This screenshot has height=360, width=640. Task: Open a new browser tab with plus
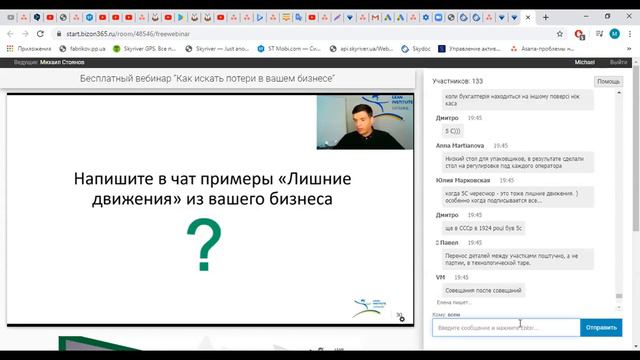pos(546,18)
